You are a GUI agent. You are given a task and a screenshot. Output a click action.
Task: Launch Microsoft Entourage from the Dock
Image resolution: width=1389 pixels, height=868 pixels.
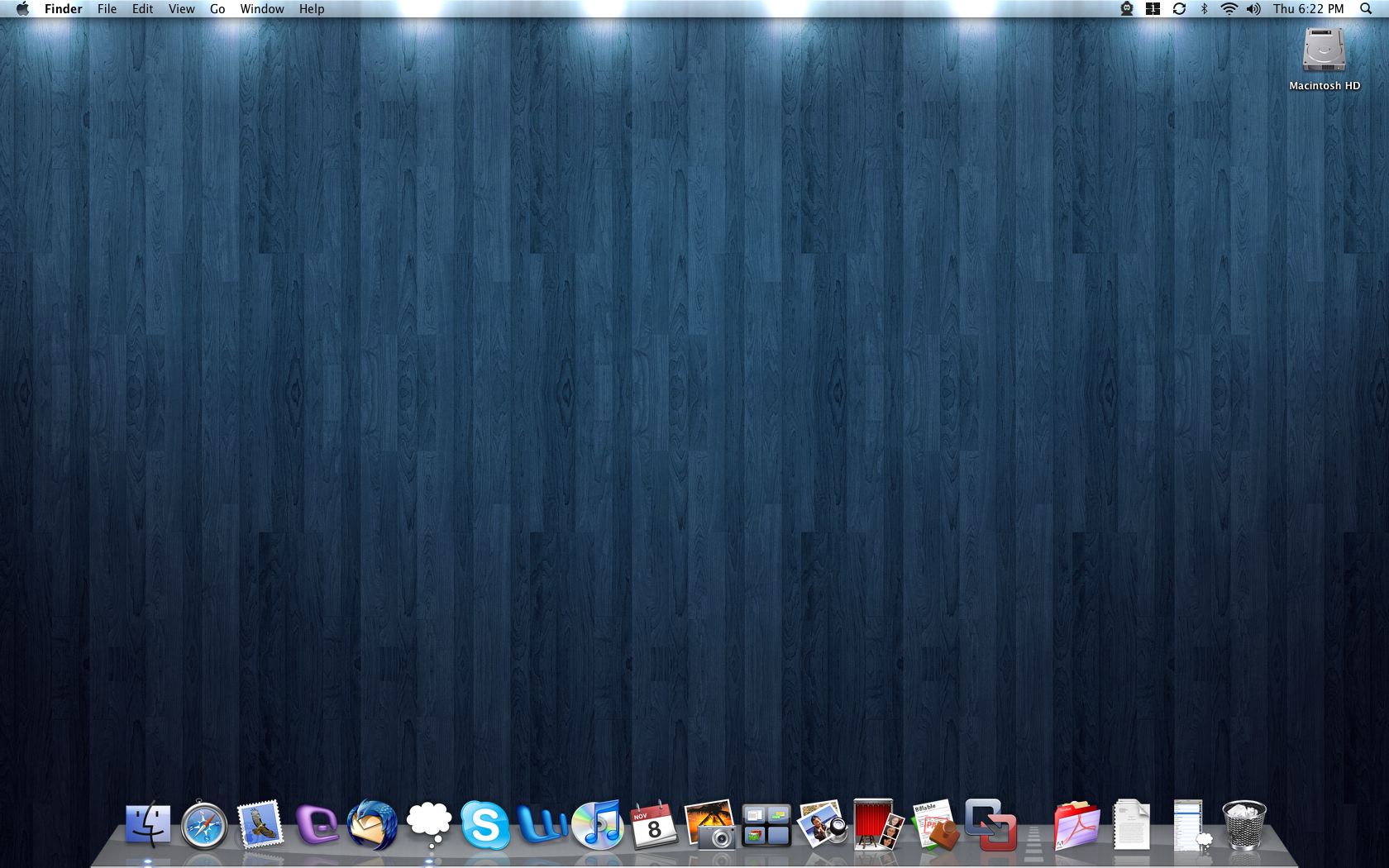(317, 825)
